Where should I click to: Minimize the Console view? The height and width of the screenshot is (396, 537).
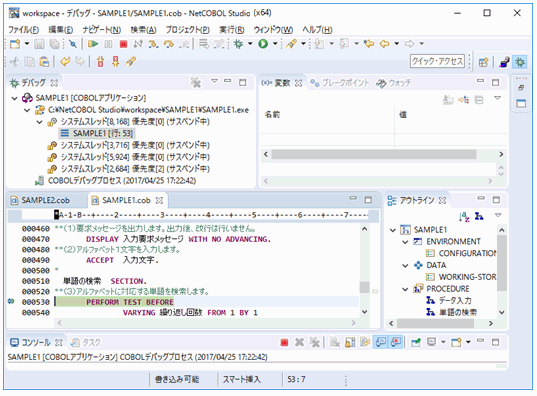[480, 341]
